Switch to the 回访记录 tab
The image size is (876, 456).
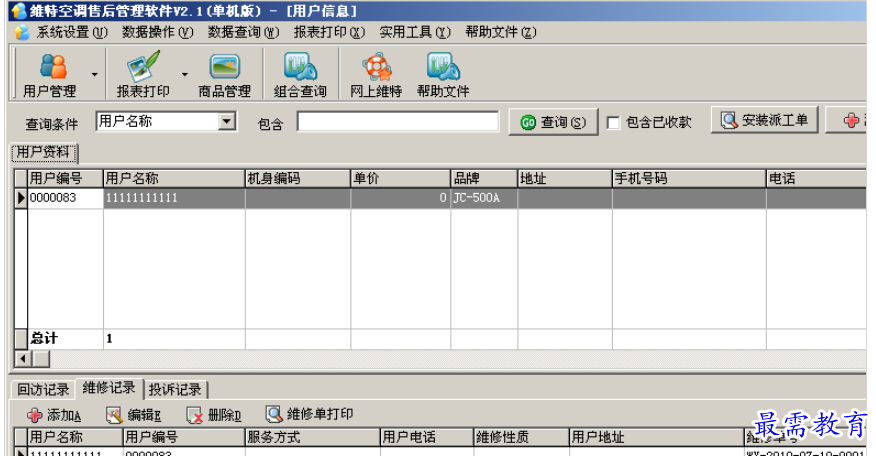coord(42,390)
